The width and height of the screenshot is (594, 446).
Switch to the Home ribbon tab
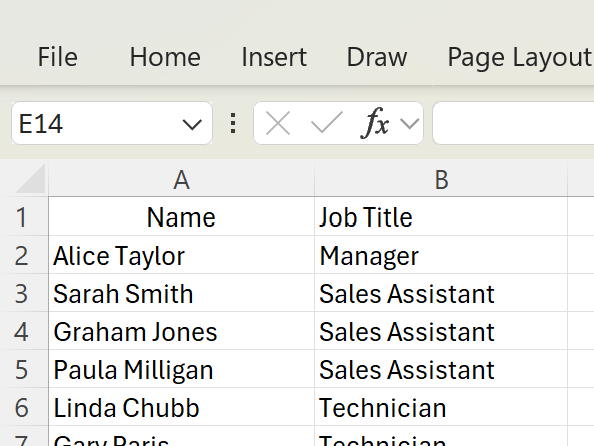tap(165, 57)
